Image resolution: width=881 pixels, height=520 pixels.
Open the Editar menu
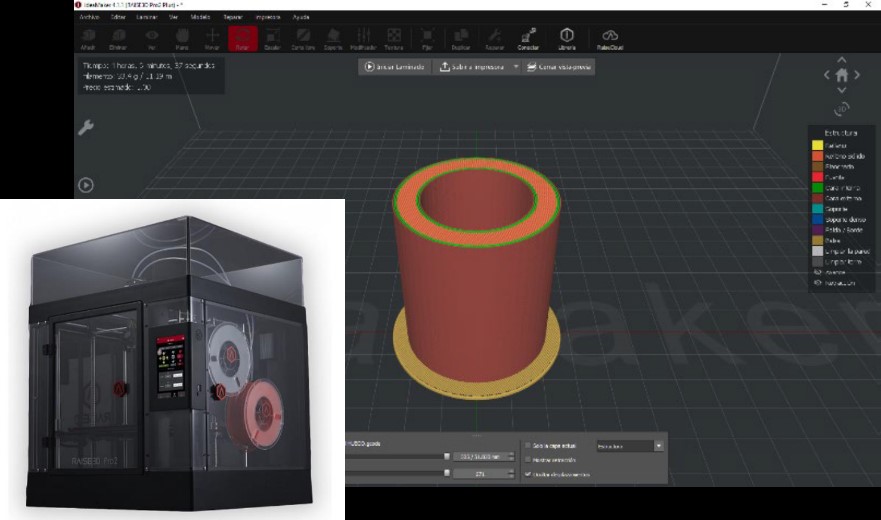tap(118, 17)
